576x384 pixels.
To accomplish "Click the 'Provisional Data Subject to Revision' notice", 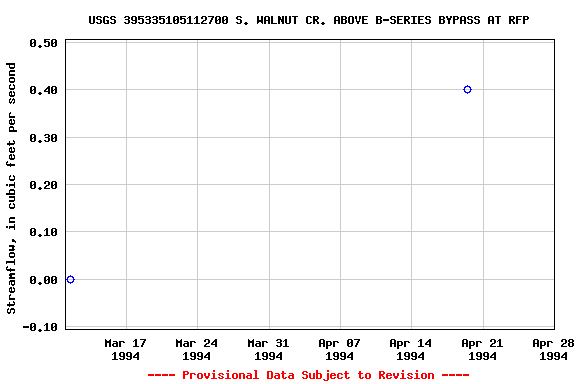I will point(309,375).
